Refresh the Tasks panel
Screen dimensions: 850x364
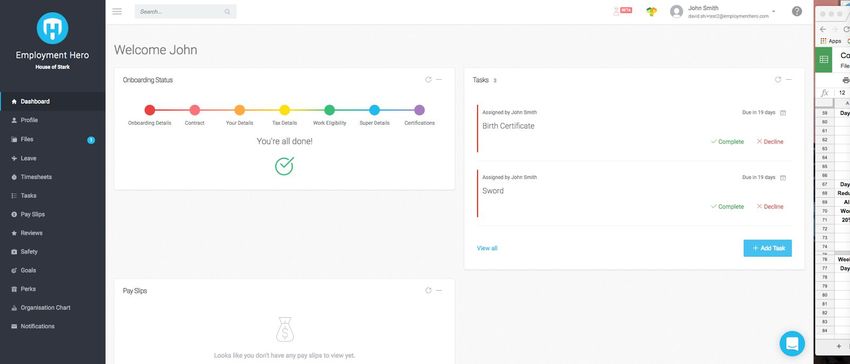(x=778, y=80)
